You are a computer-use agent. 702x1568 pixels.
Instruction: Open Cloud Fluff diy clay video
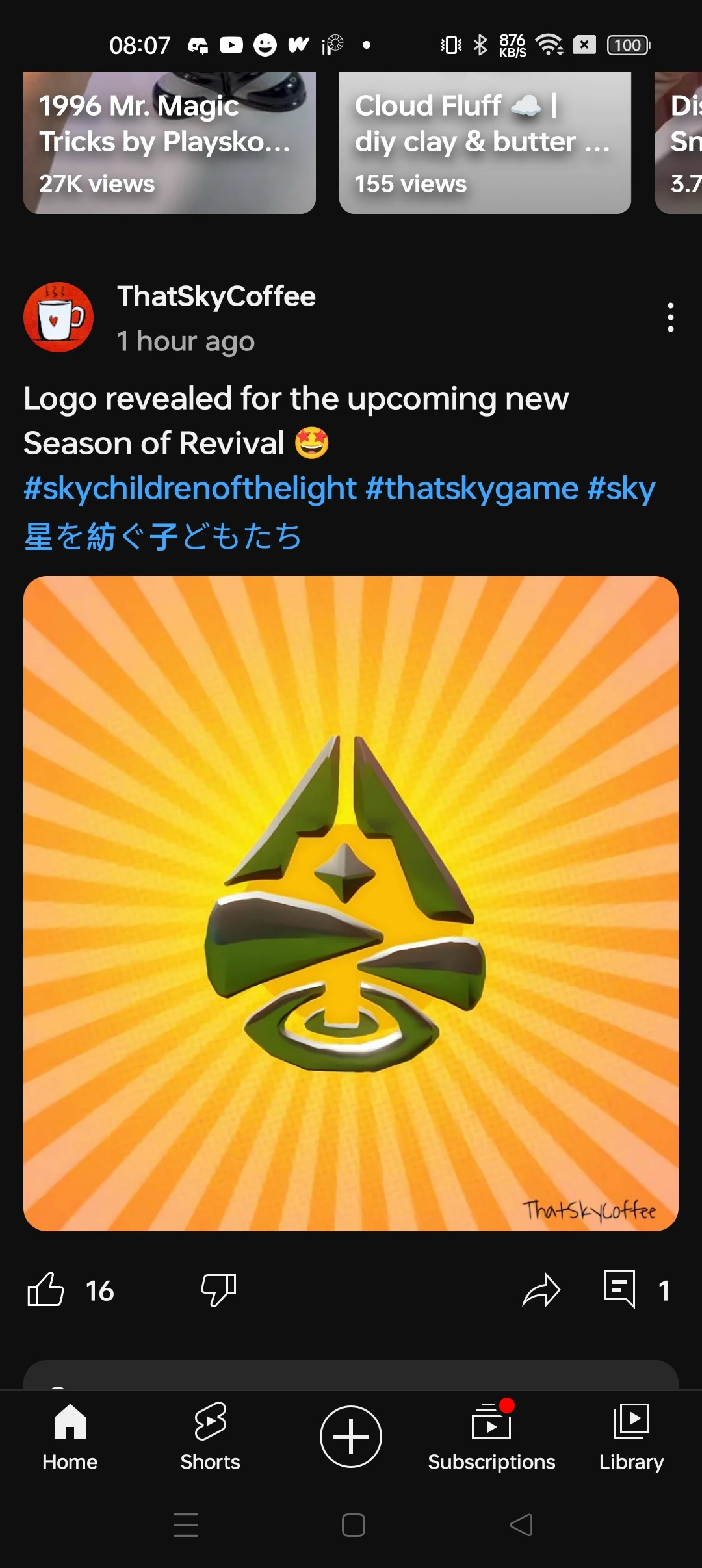[485, 142]
